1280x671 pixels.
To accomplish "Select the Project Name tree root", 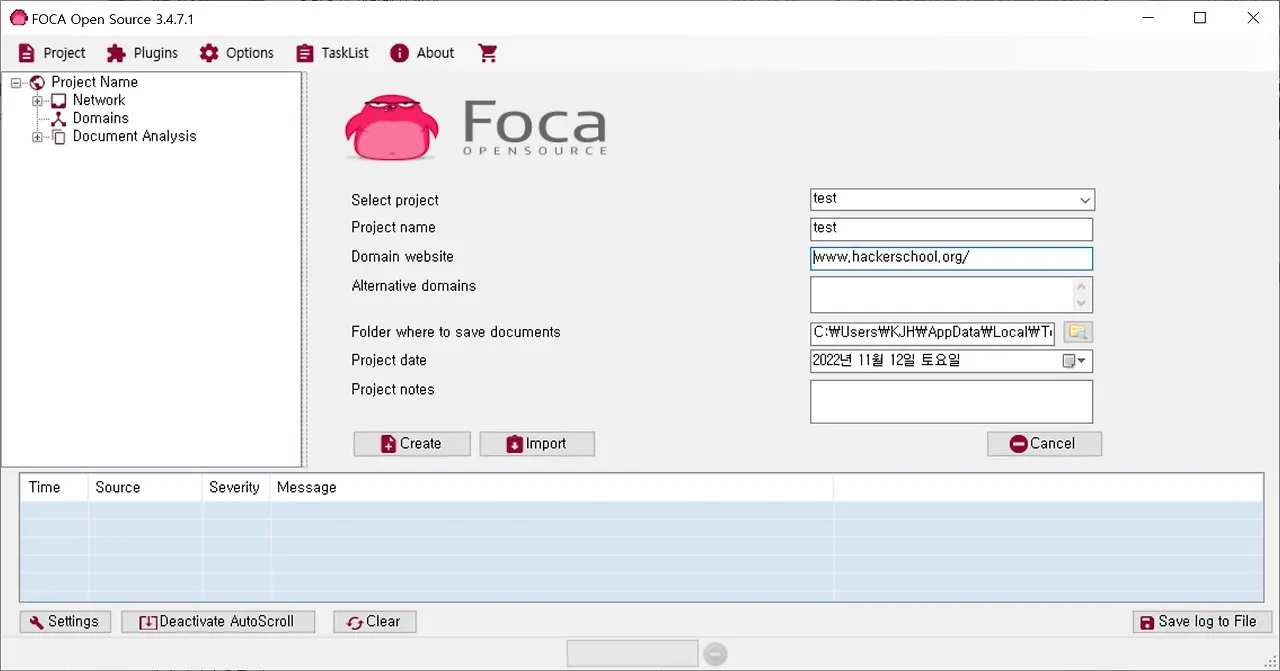I will [94, 82].
